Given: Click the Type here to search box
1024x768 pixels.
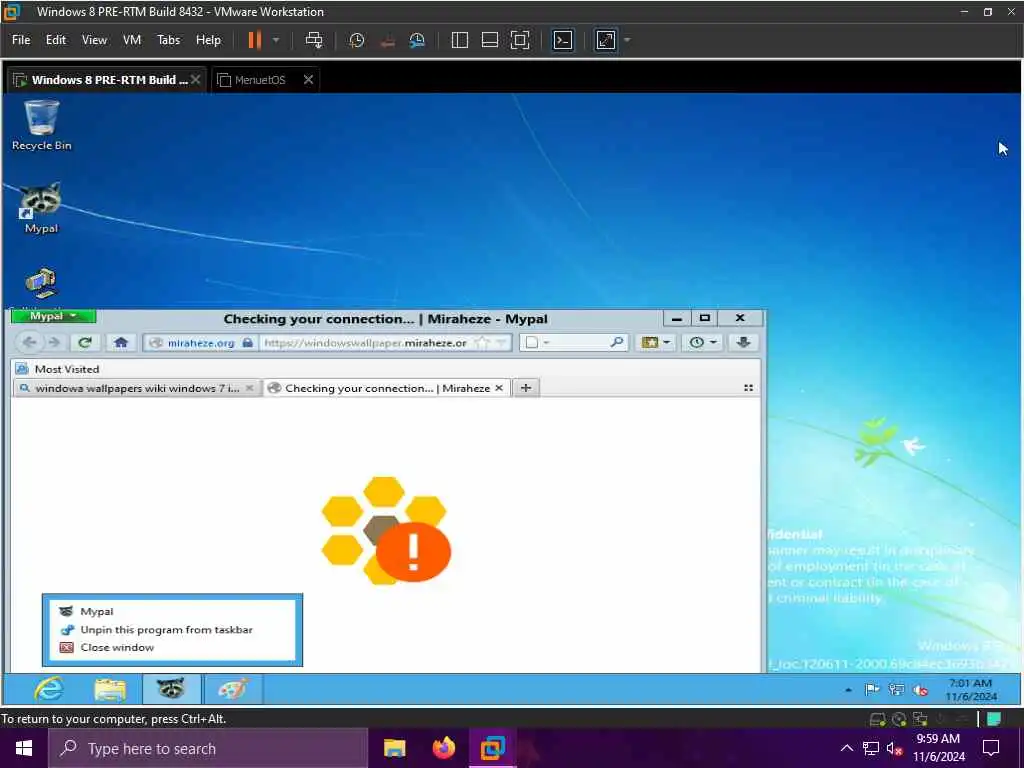Looking at the screenshot, I should [x=208, y=748].
